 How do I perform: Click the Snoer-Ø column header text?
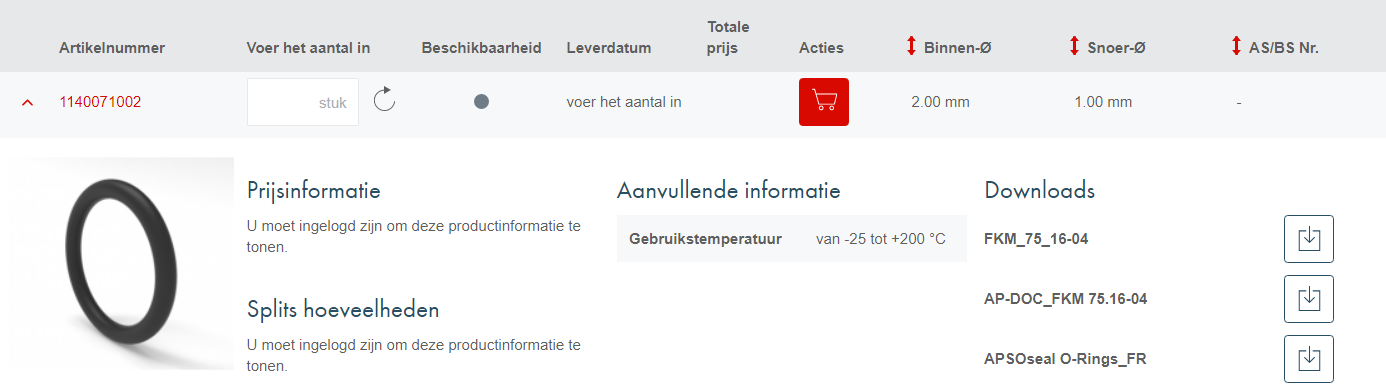pos(1117,47)
